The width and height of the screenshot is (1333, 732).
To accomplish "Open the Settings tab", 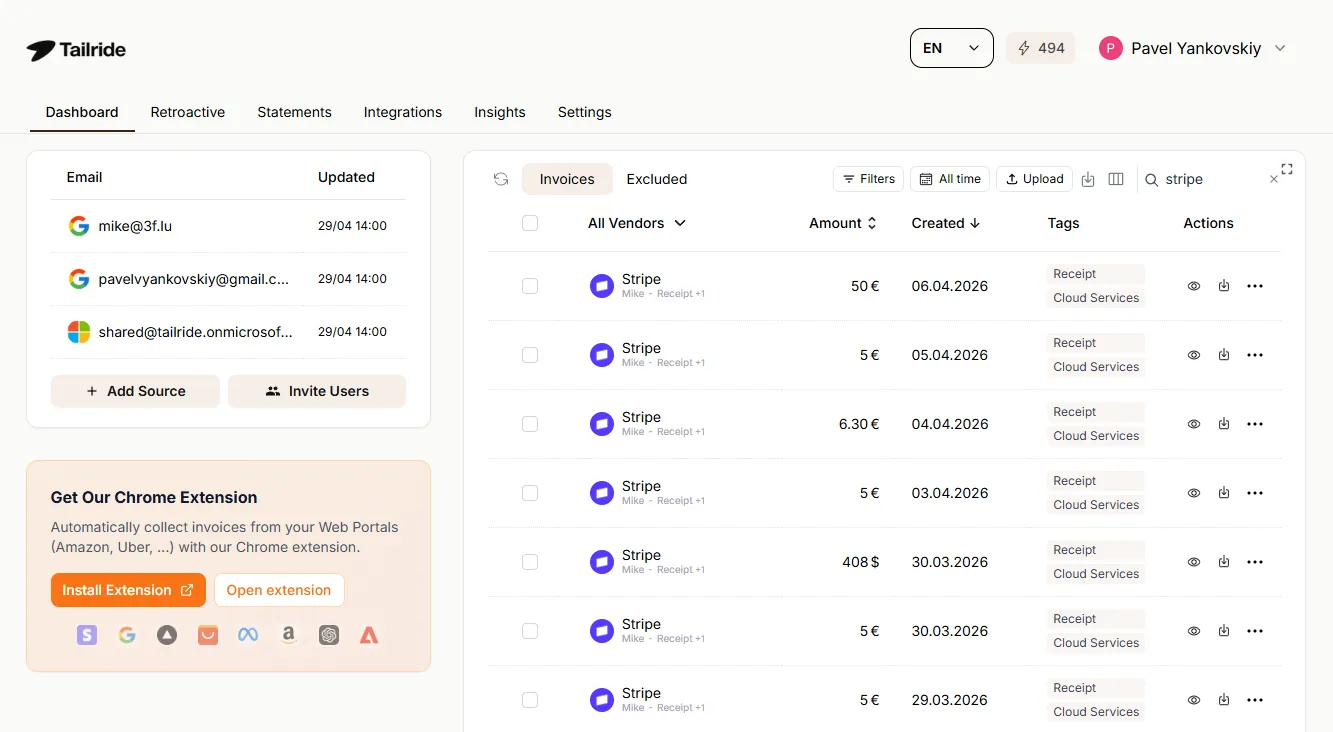I will pyautogui.click(x=585, y=112).
